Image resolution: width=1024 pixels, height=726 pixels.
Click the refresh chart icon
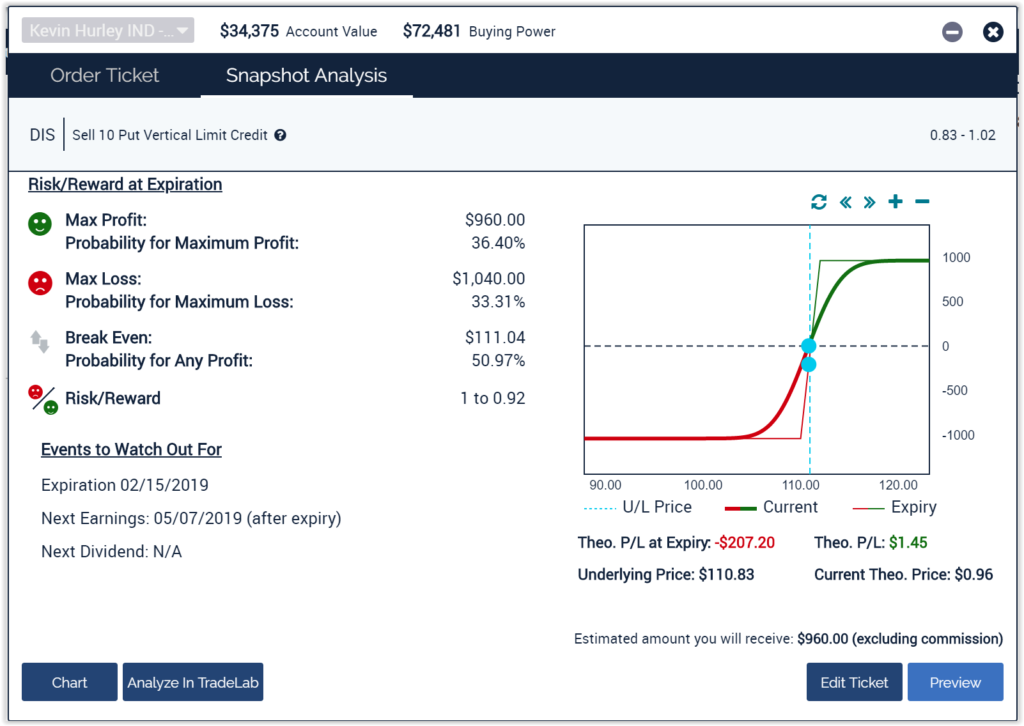[819, 202]
